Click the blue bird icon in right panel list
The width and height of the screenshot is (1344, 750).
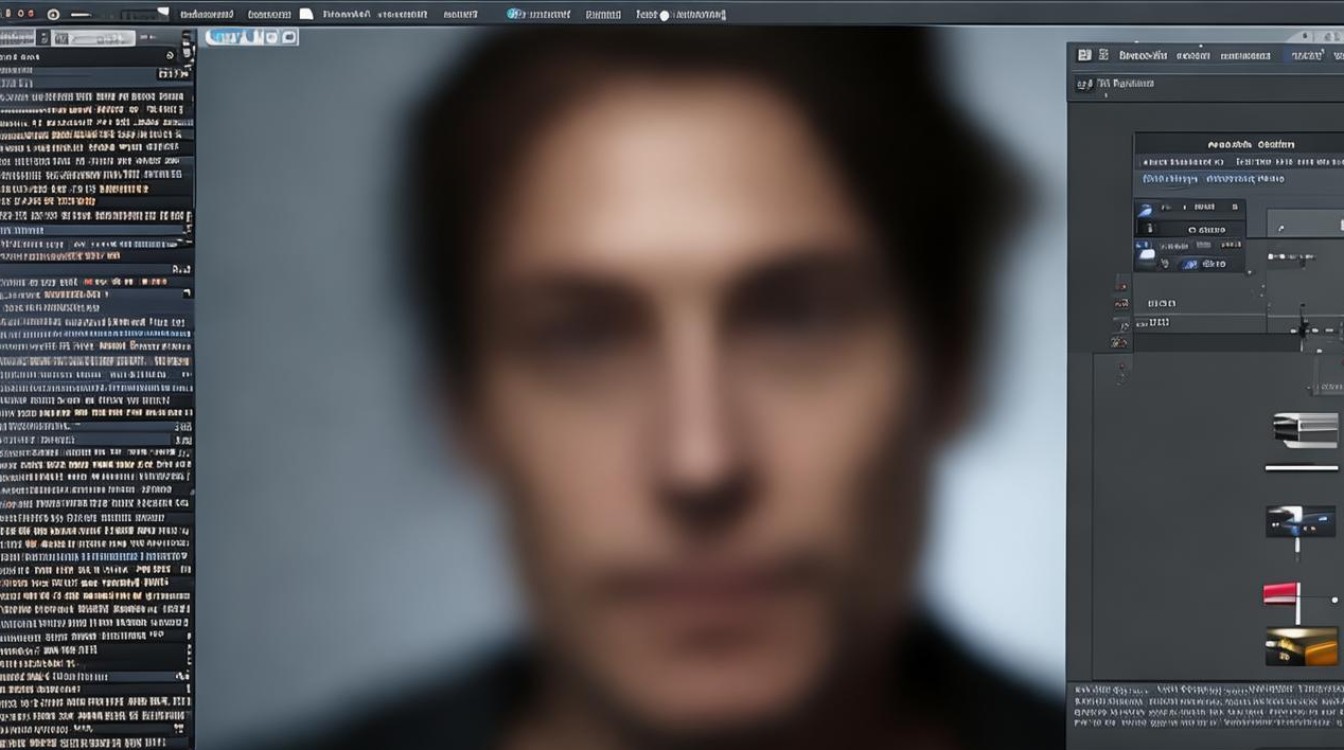point(1146,210)
